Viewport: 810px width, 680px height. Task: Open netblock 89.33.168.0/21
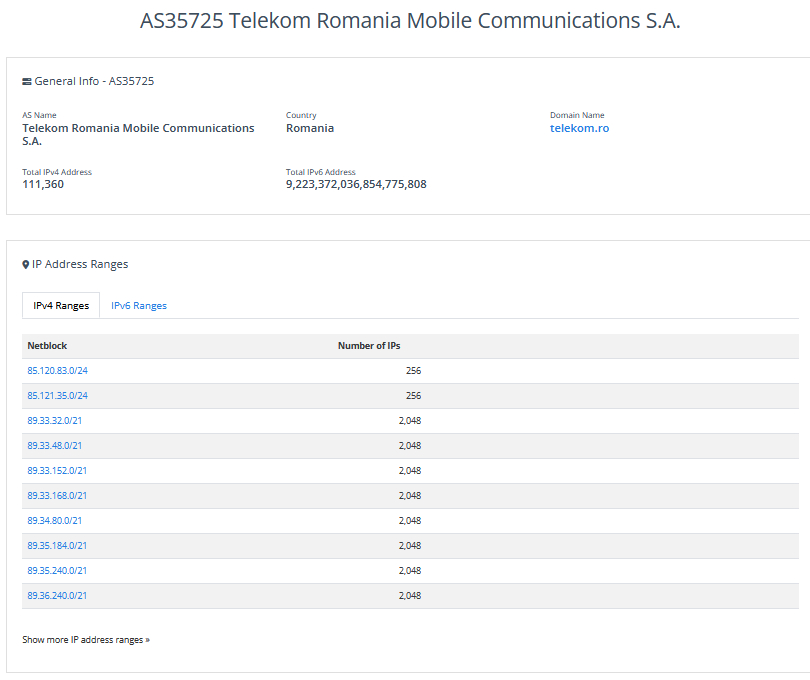[57, 496]
